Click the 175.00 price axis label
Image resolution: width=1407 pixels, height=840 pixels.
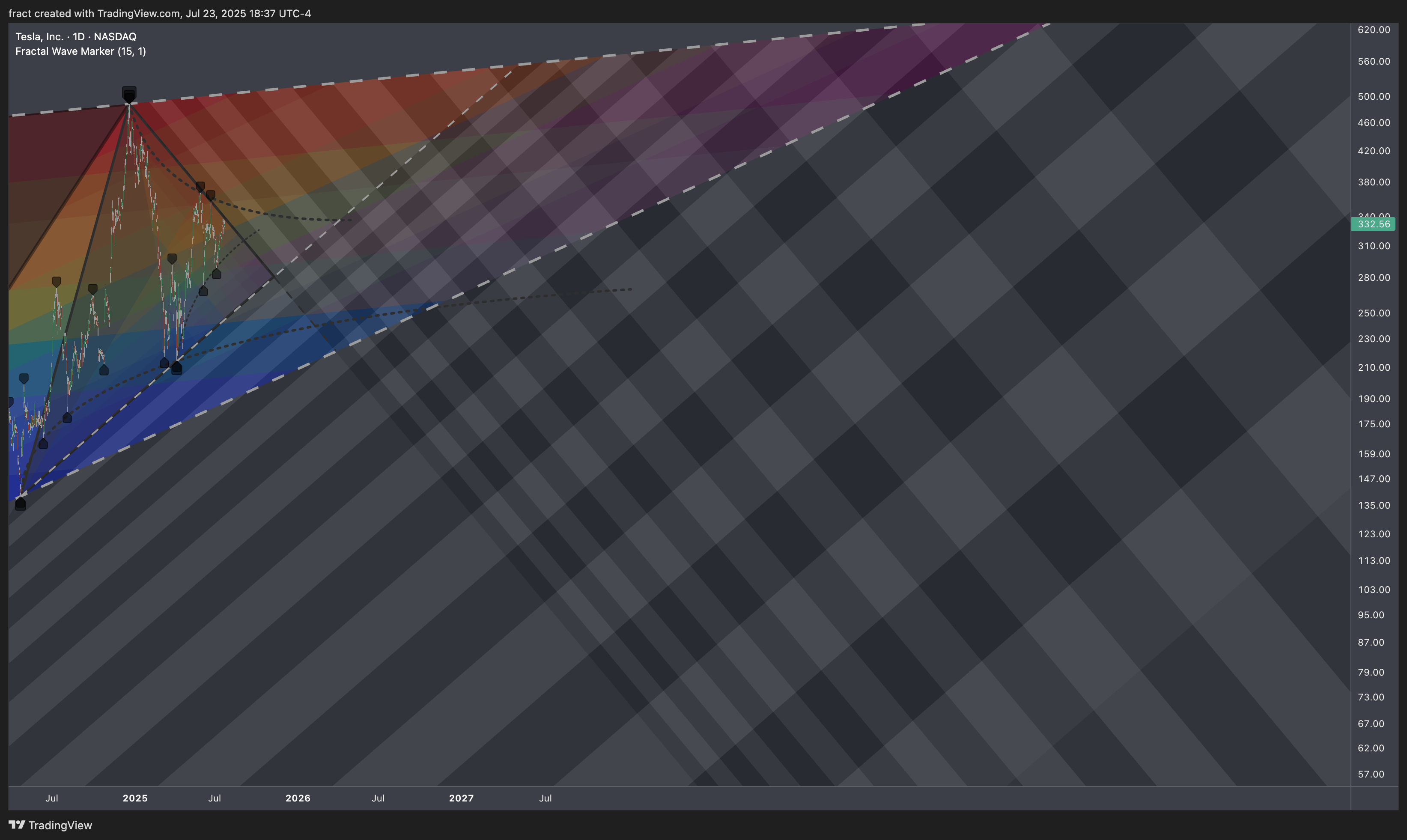[x=1374, y=424]
